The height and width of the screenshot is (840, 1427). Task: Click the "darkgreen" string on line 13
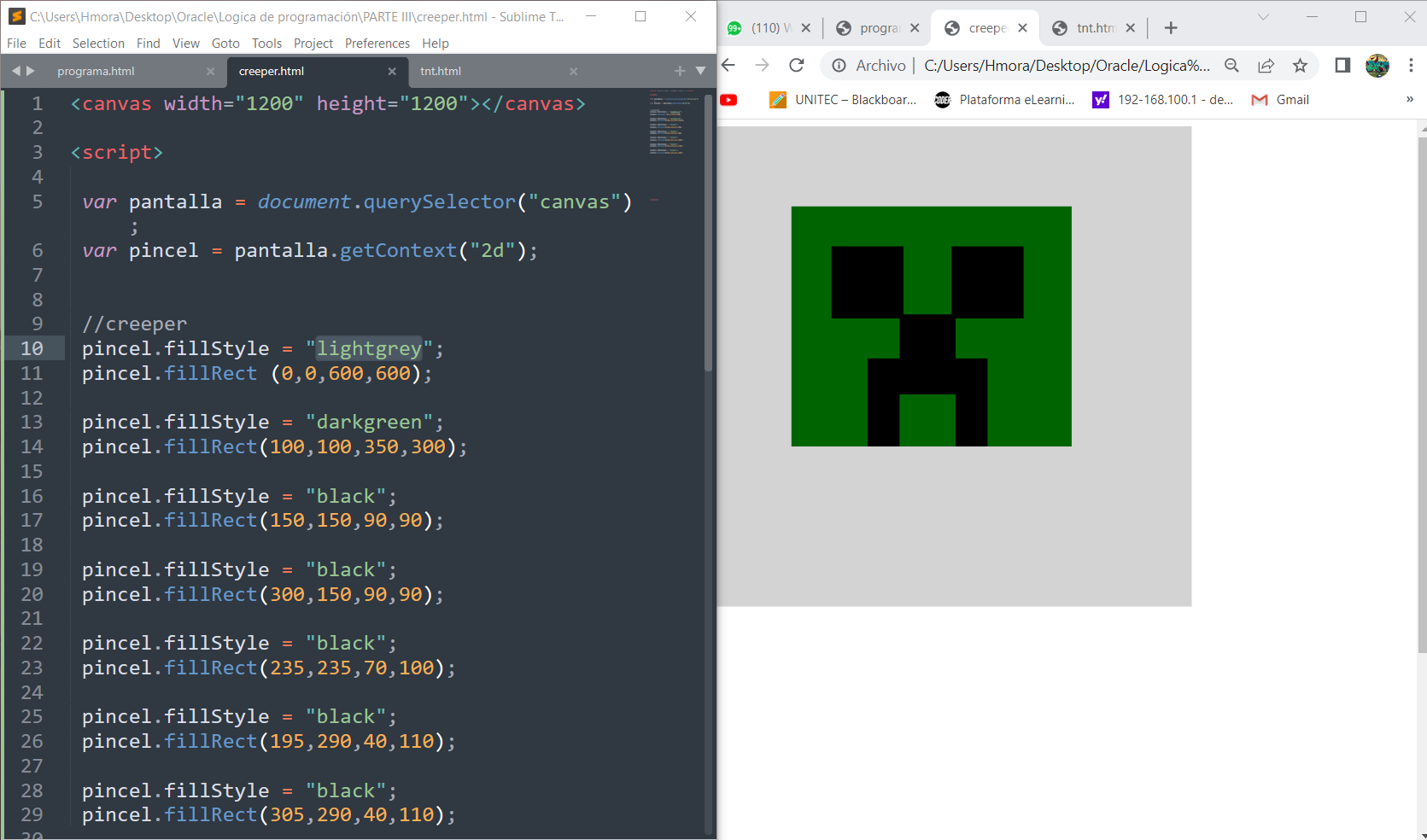[369, 422]
